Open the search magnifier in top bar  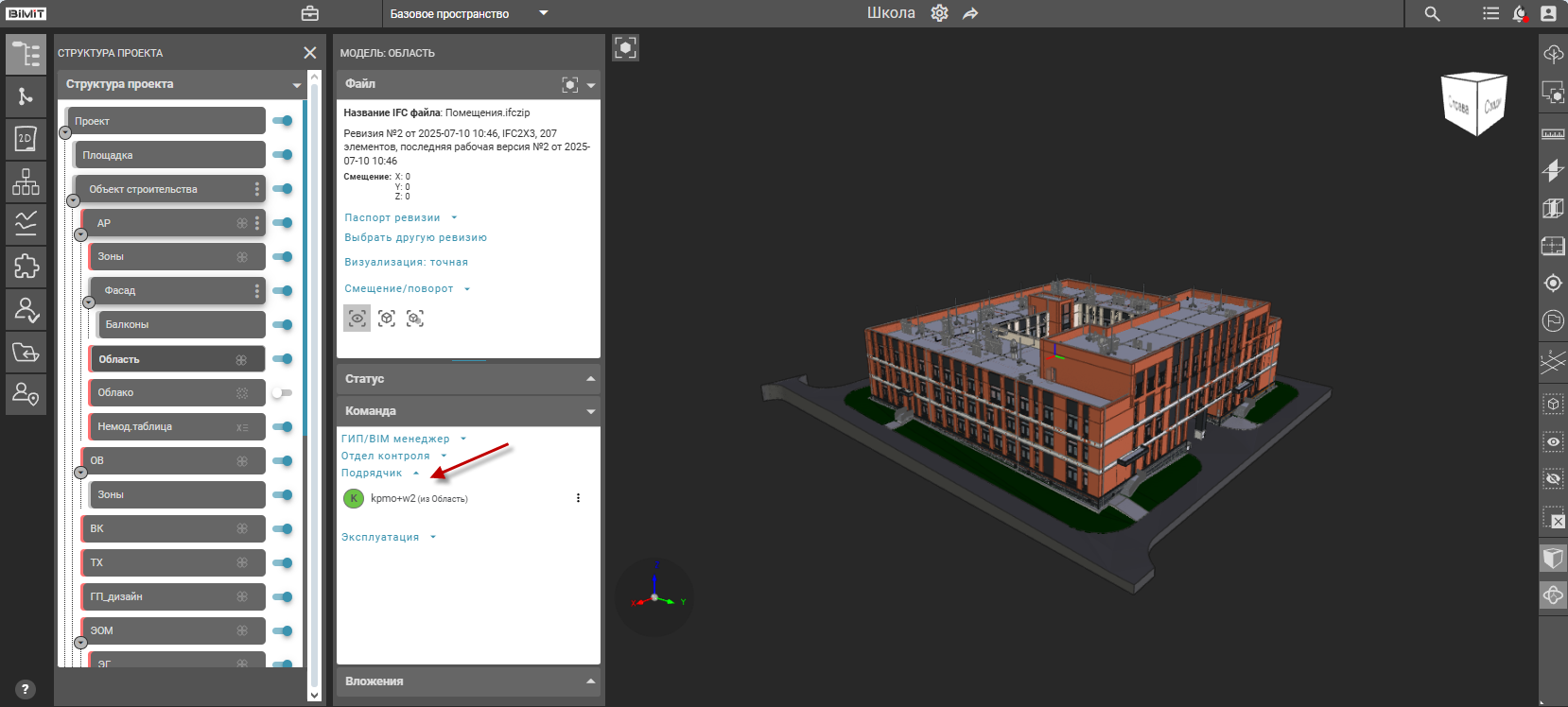tap(1432, 13)
